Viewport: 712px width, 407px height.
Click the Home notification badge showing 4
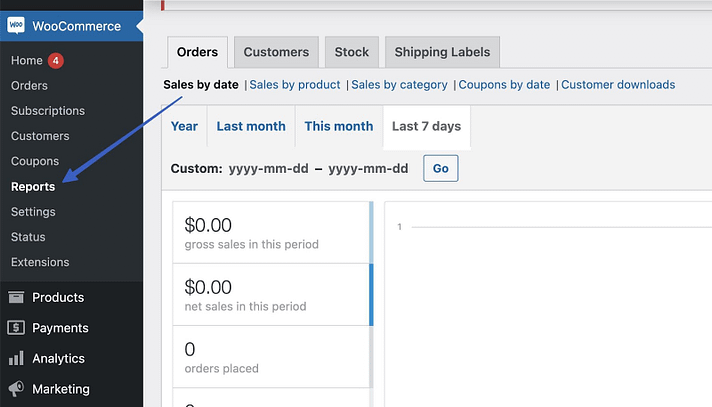56,61
